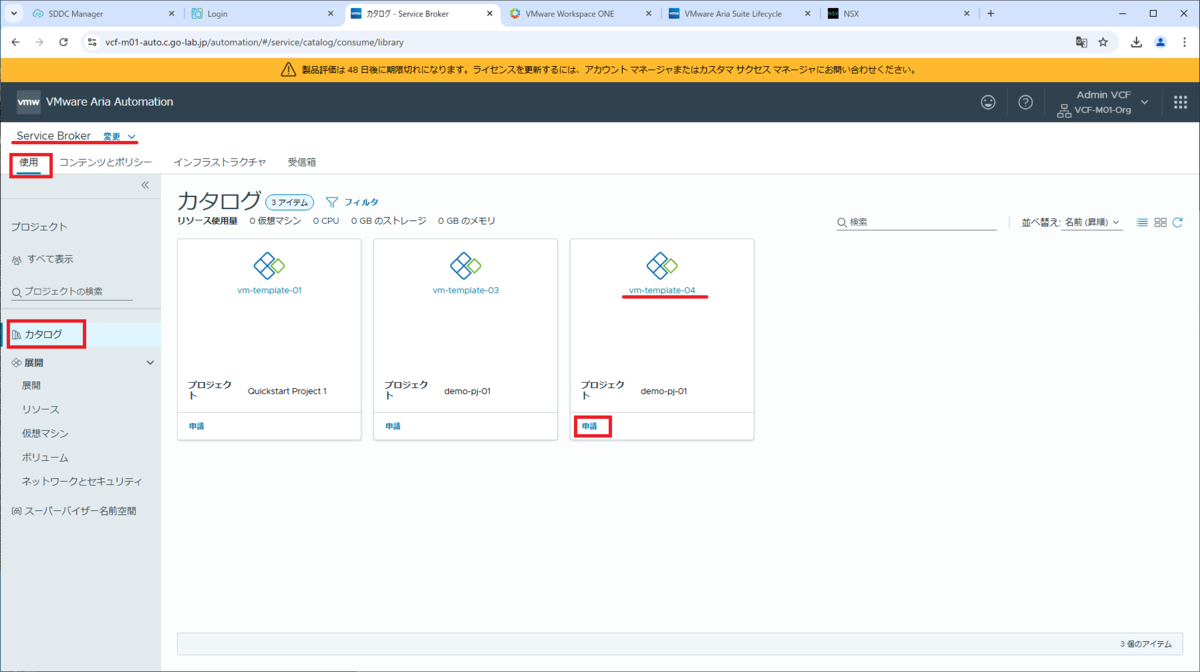
Task: Open the browser three-dot menu
Action: pyautogui.click(x=1183, y=43)
